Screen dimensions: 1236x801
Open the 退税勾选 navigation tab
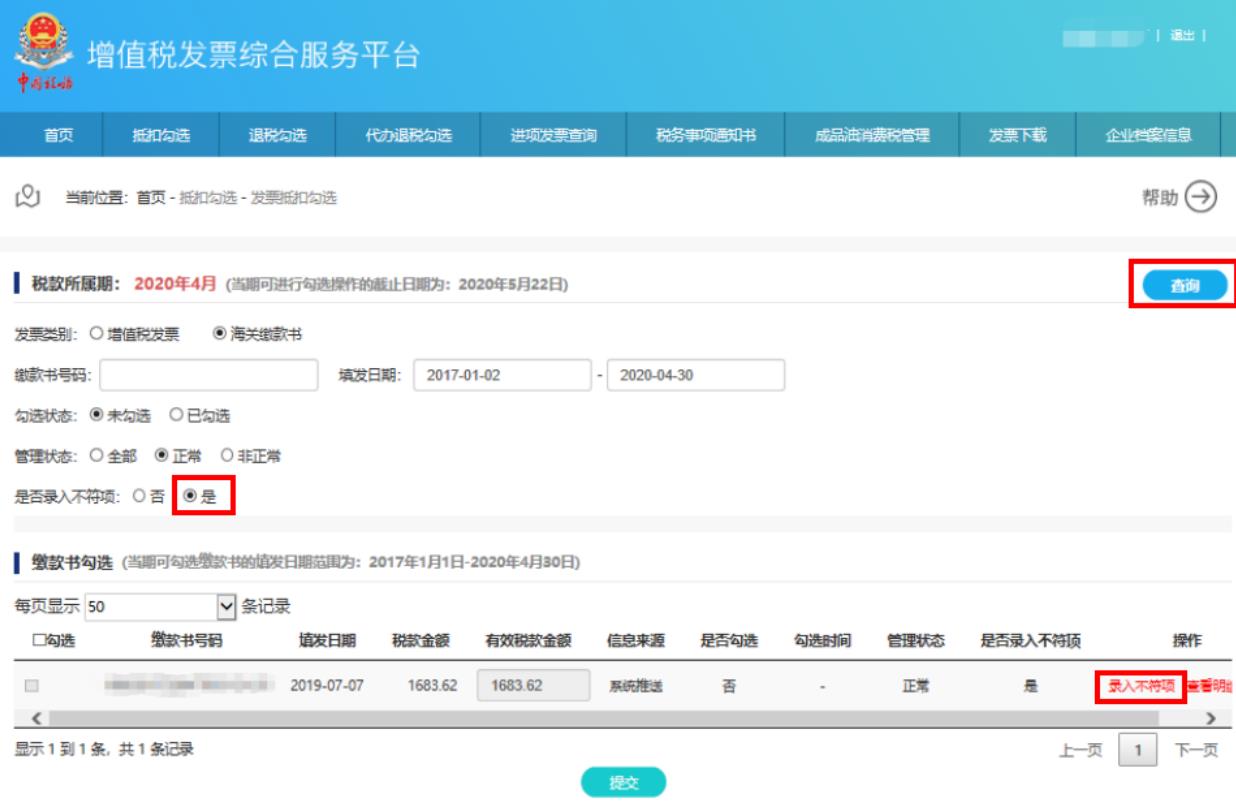click(x=277, y=138)
